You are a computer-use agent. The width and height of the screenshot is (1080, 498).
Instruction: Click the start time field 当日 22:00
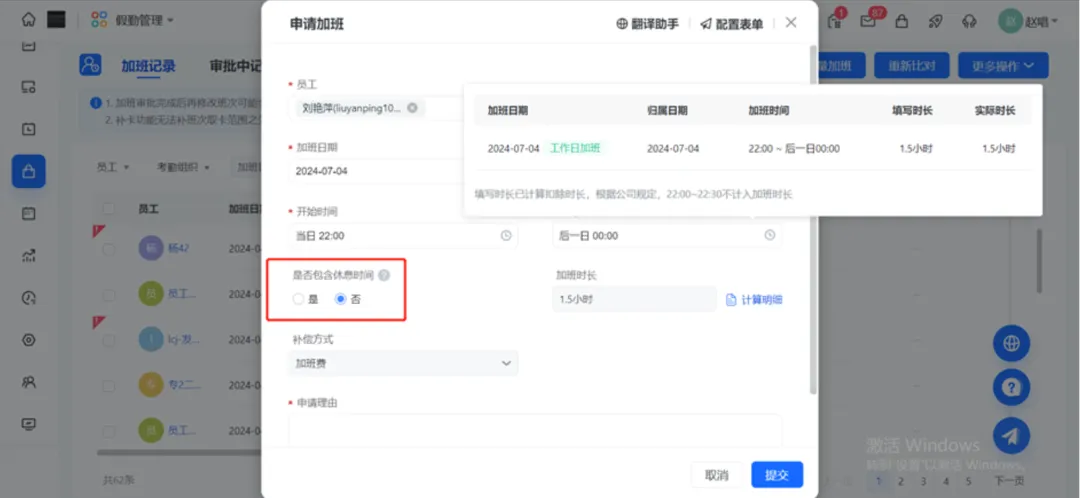pyautogui.click(x=403, y=236)
